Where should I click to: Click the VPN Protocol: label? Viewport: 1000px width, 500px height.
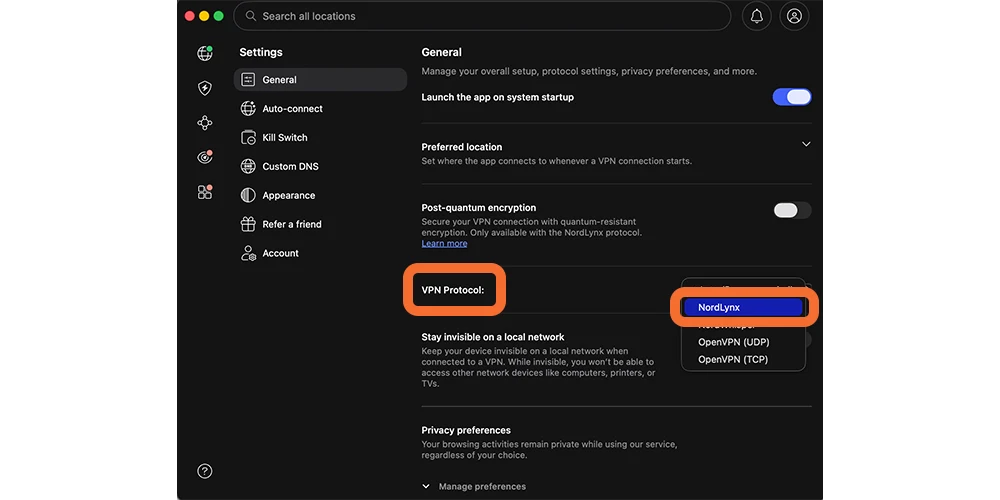point(453,290)
